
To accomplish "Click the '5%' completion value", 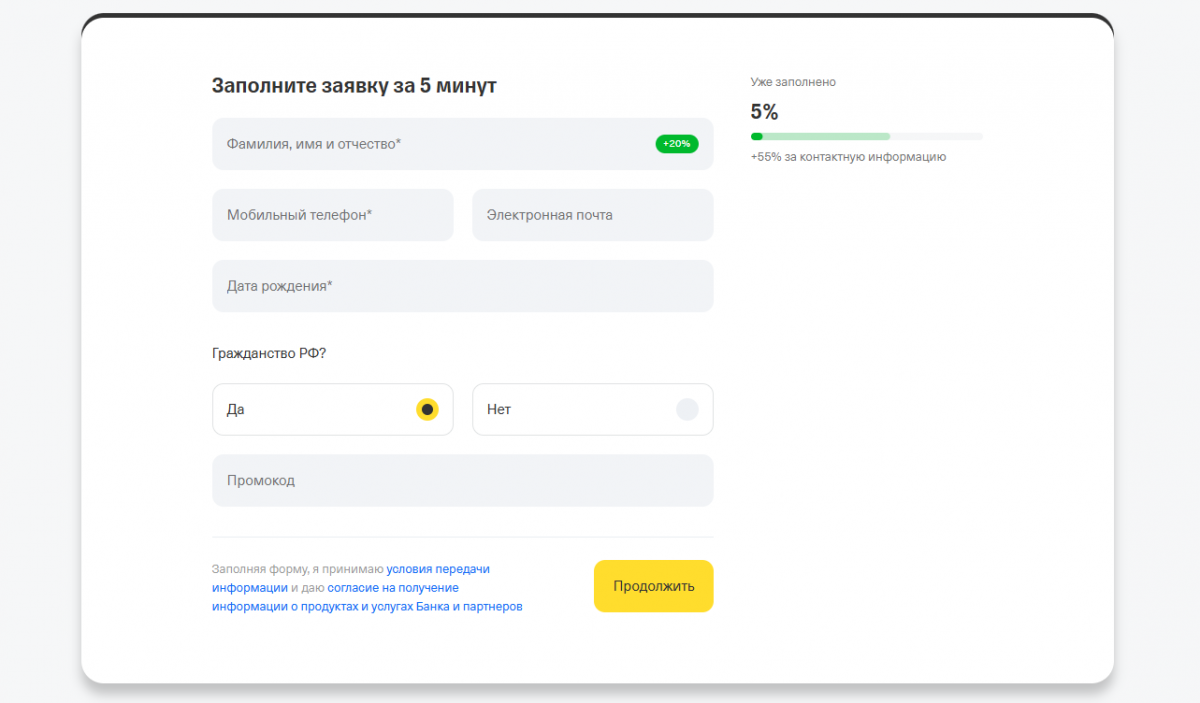I will (764, 112).
